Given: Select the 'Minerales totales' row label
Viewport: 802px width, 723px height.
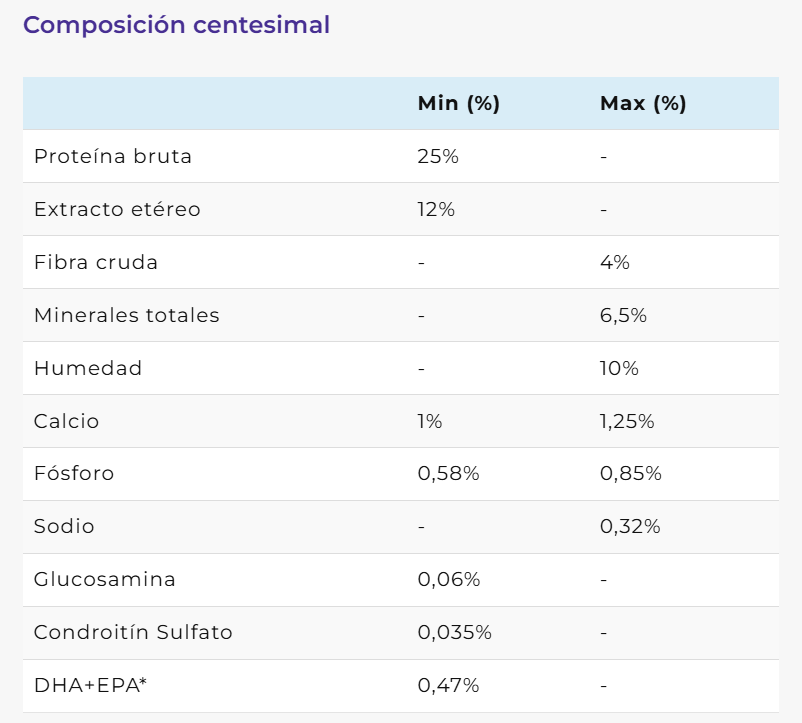Looking at the screenshot, I should pyautogui.click(x=127, y=316).
